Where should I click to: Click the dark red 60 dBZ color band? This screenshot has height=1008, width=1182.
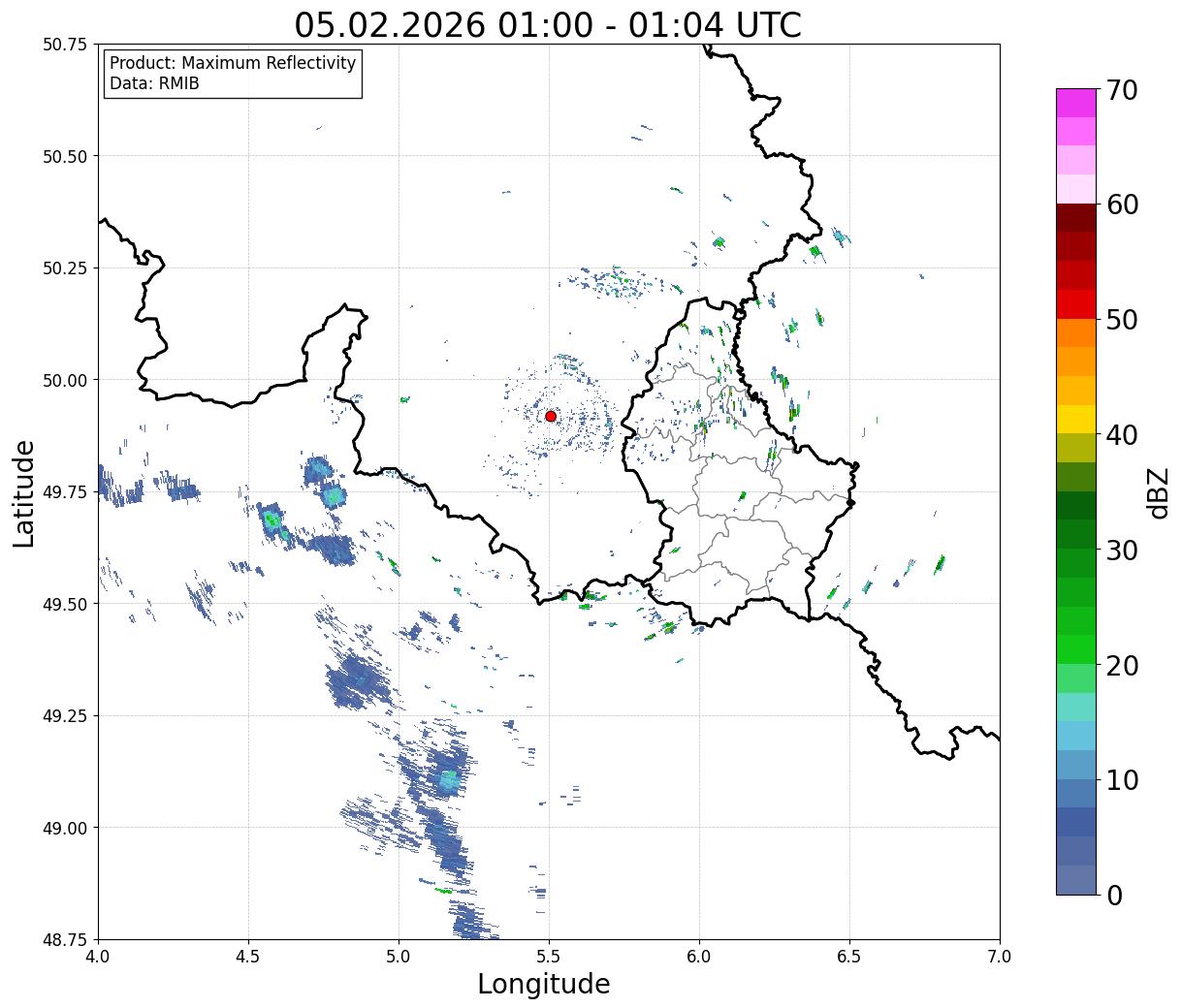click(1076, 218)
